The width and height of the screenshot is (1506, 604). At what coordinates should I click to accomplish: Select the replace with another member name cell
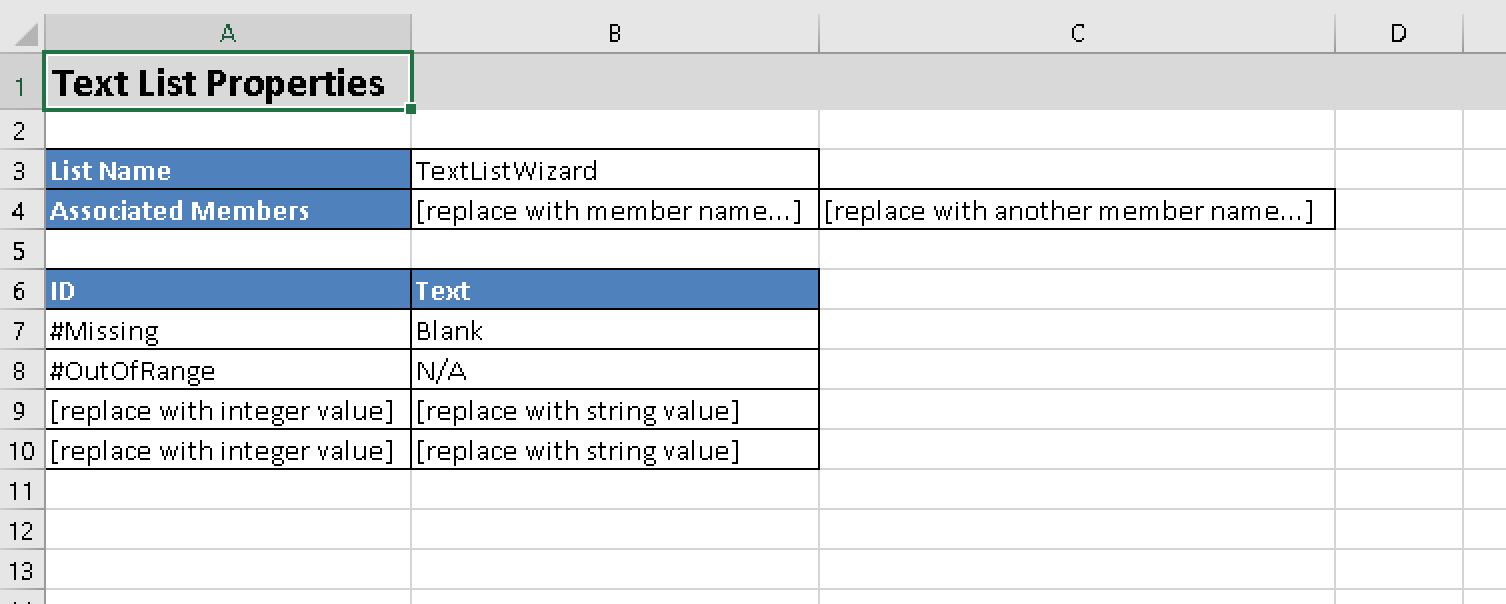[1077, 211]
